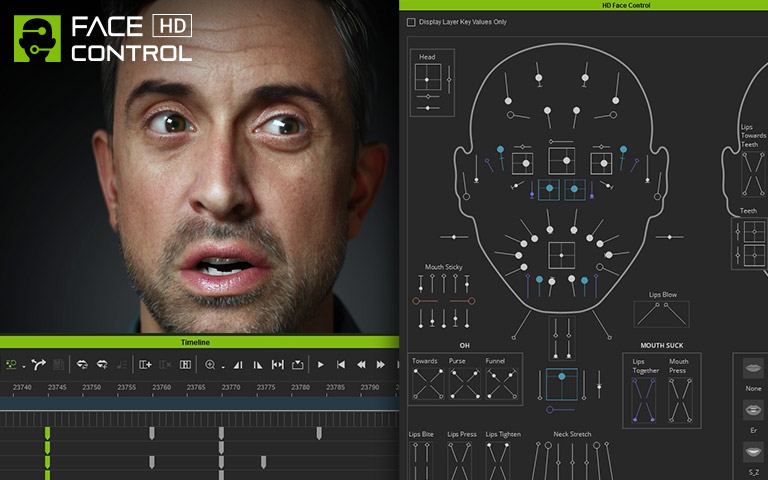Screen dimensions: 768x480
Task: Open the track list icon dropdown
Action: click(x=13, y=365)
